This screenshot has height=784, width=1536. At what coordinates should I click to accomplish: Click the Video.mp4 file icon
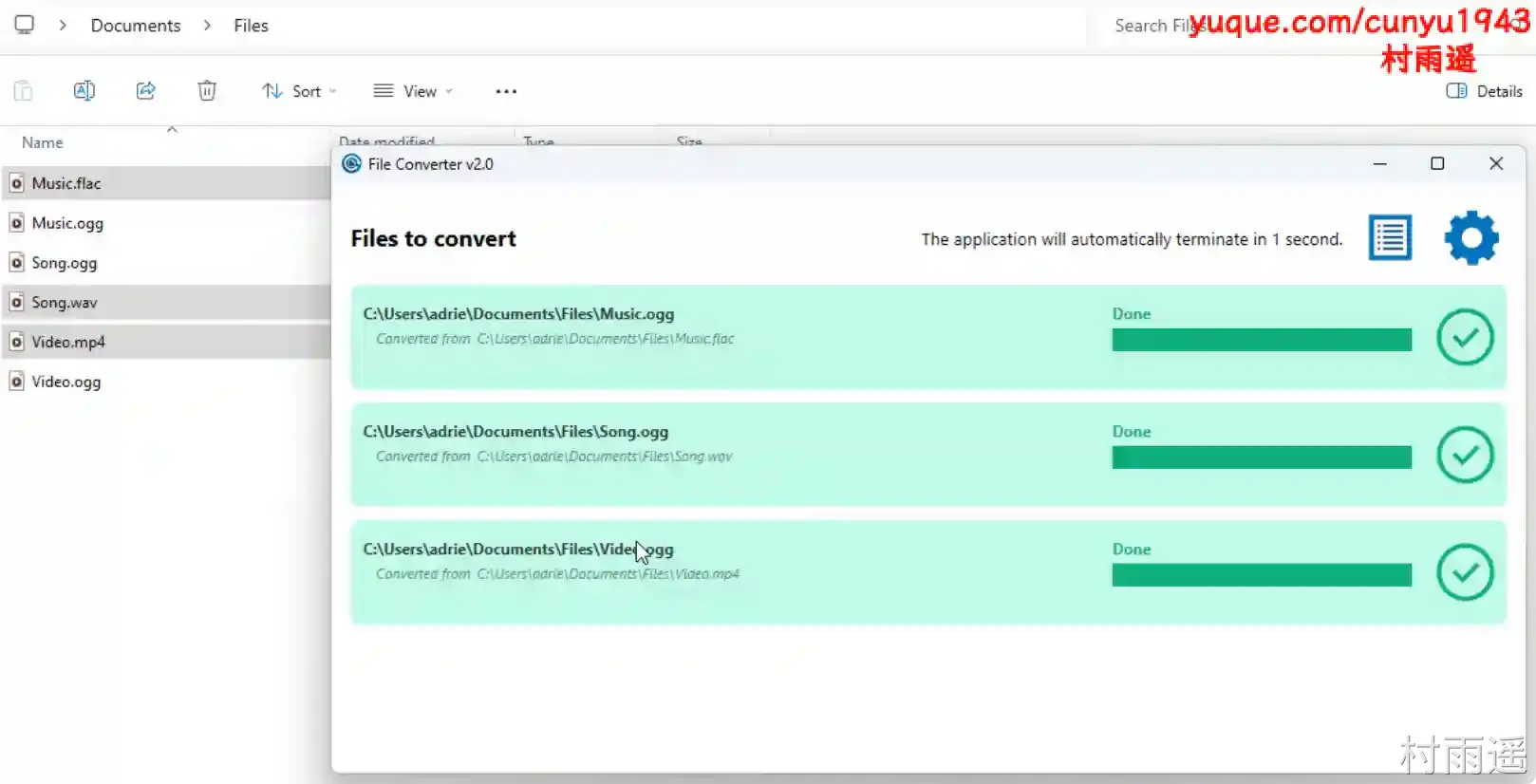[x=16, y=342]
